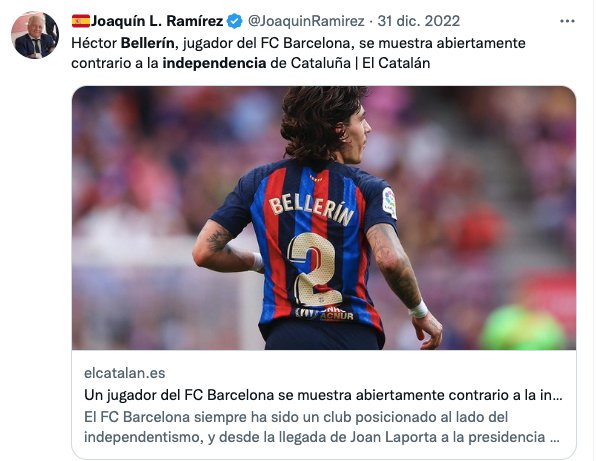Click the player's head in the photo
Viewport: 597px width, 461px height.
click(x=324, y=124)
